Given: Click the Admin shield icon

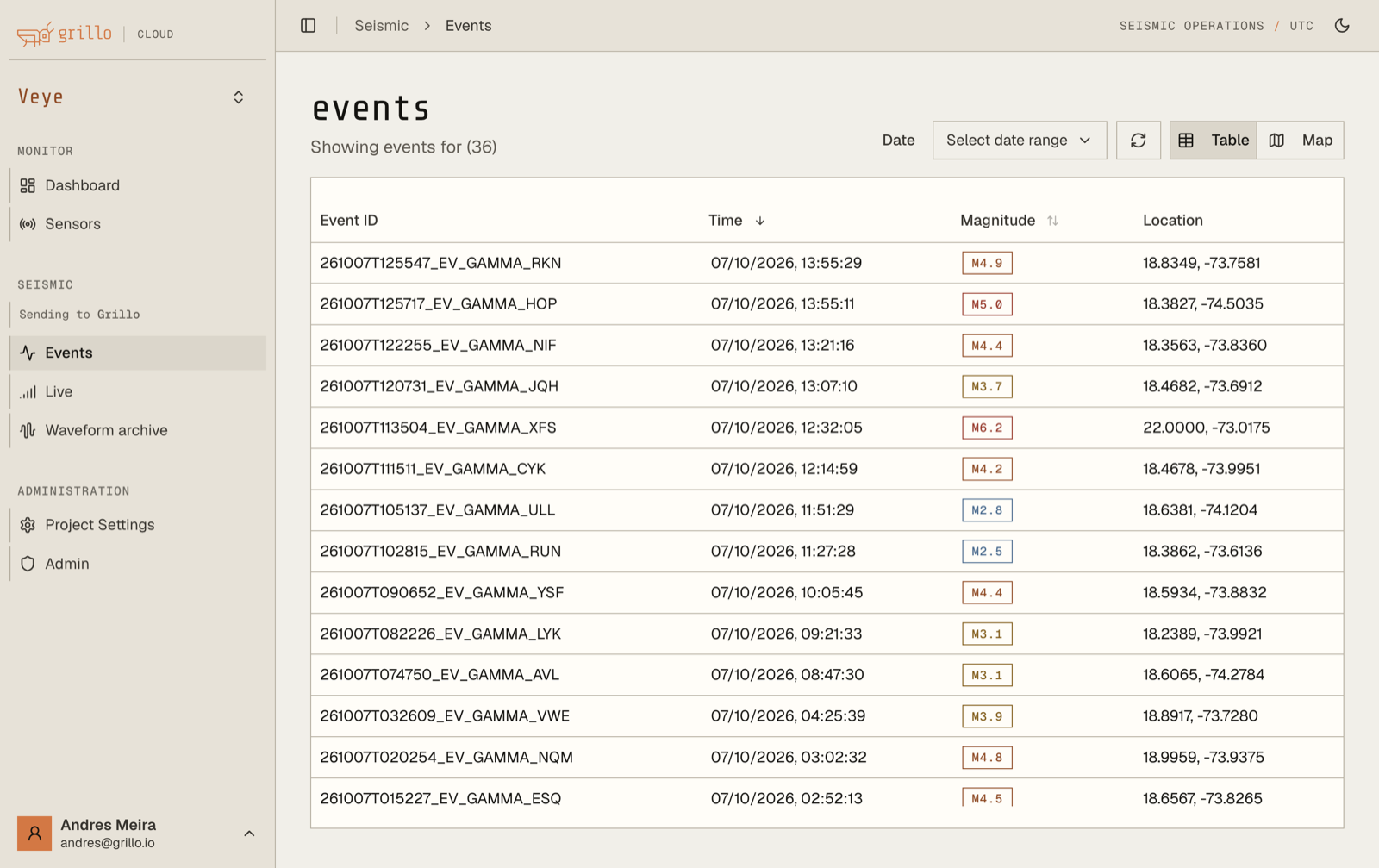Looking at the screenshot, I should click(x=28, y=564).
